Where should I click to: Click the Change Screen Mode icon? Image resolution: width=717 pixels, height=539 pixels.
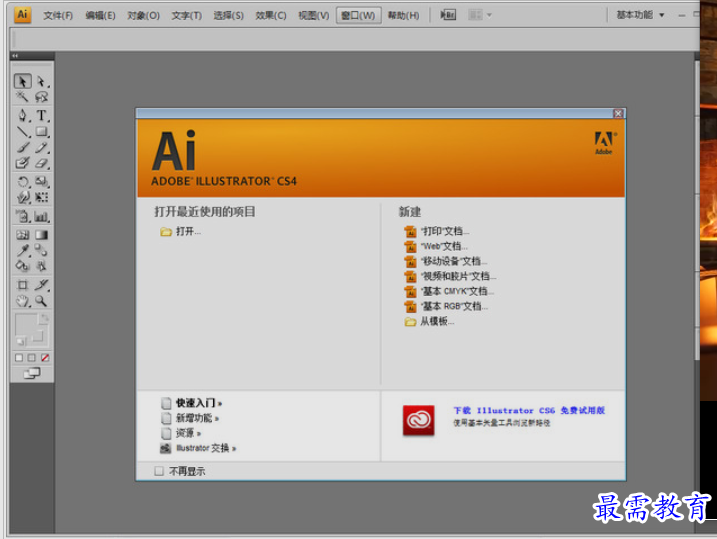pos(32,374)
